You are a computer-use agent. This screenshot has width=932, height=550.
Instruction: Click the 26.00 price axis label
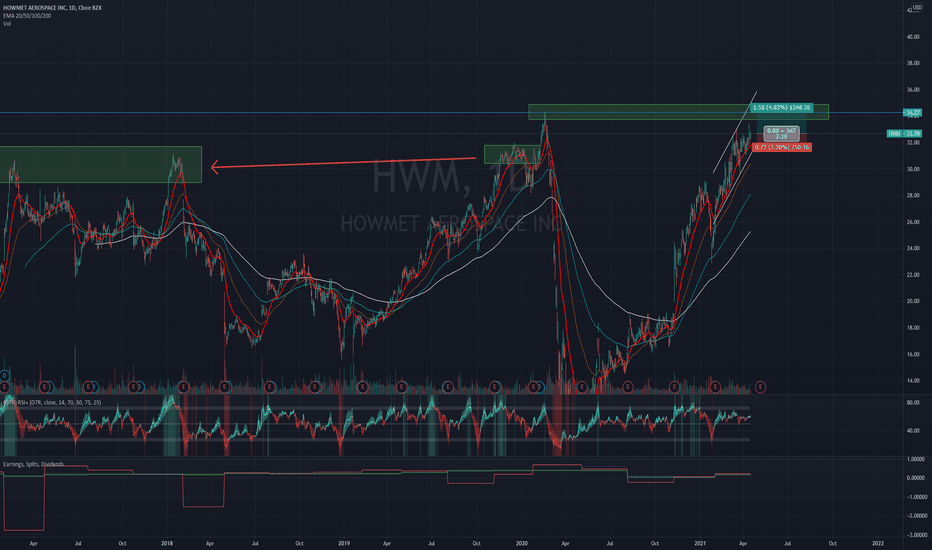pyautogui.click(x=912, y=222)
